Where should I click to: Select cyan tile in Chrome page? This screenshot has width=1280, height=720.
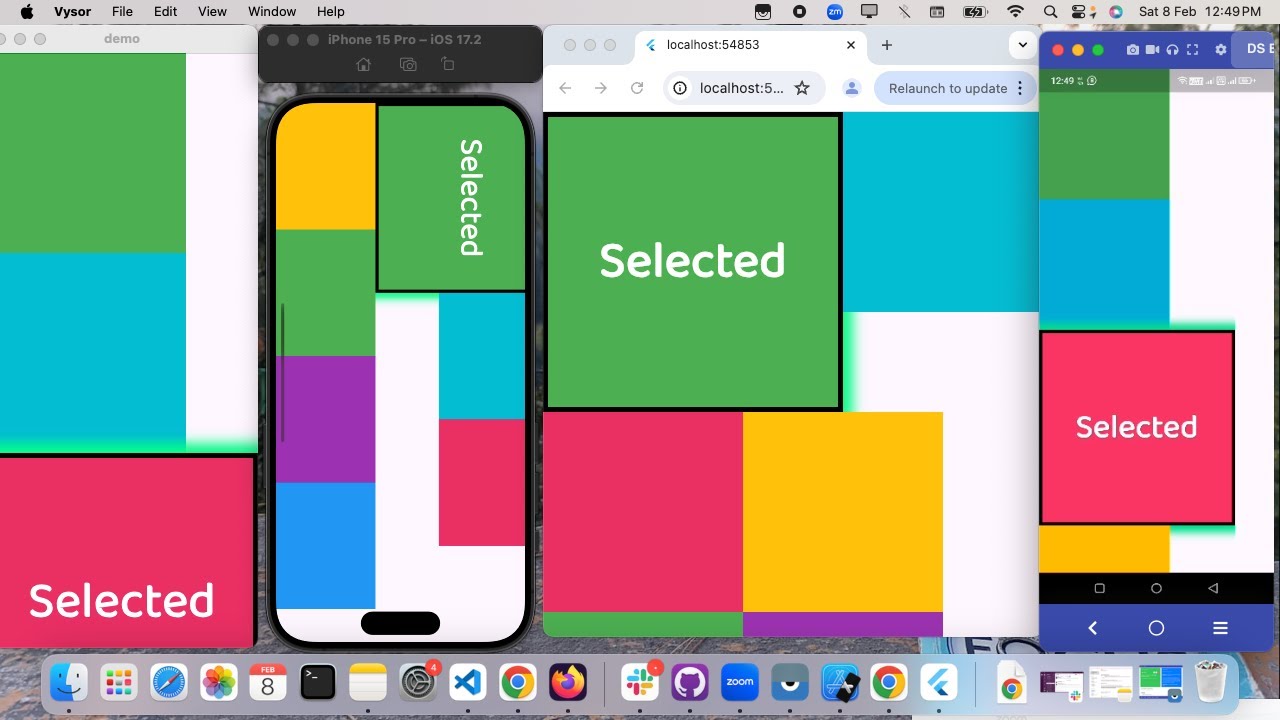tap(940, 212)
